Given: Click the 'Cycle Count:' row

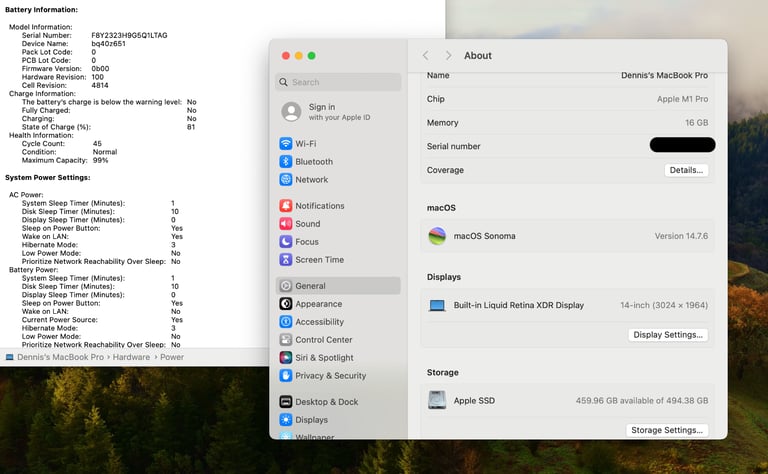Looking at the screenshot, I should [x=62, y=143].
